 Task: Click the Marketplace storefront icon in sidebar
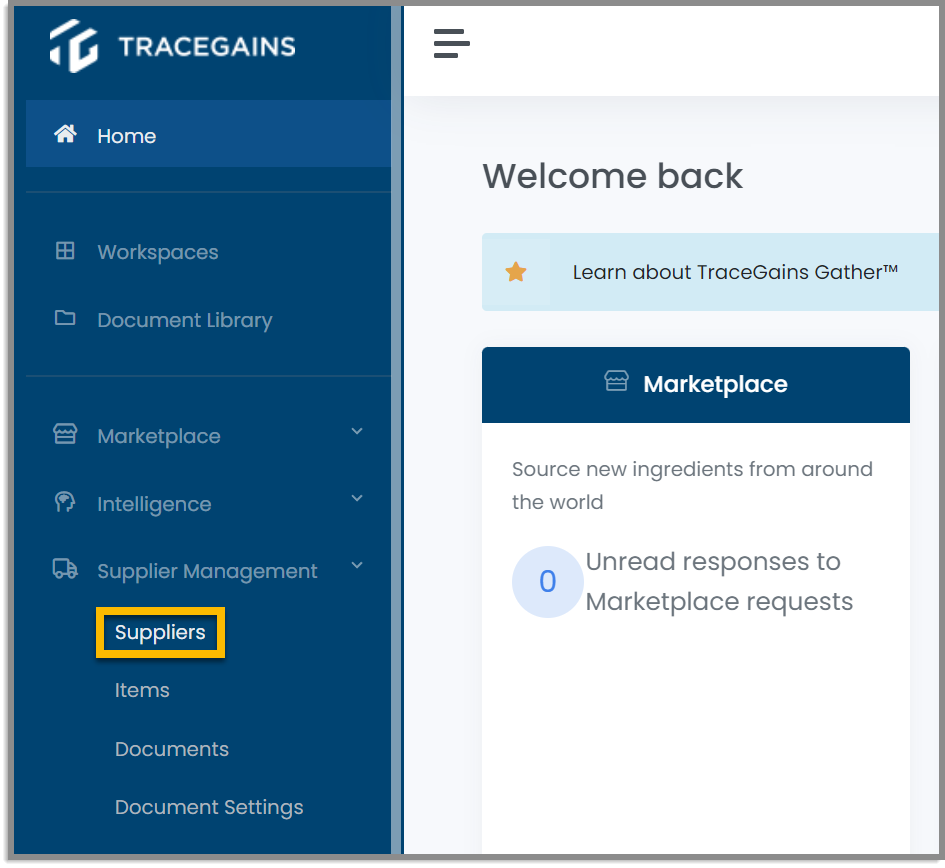(65, 434)
